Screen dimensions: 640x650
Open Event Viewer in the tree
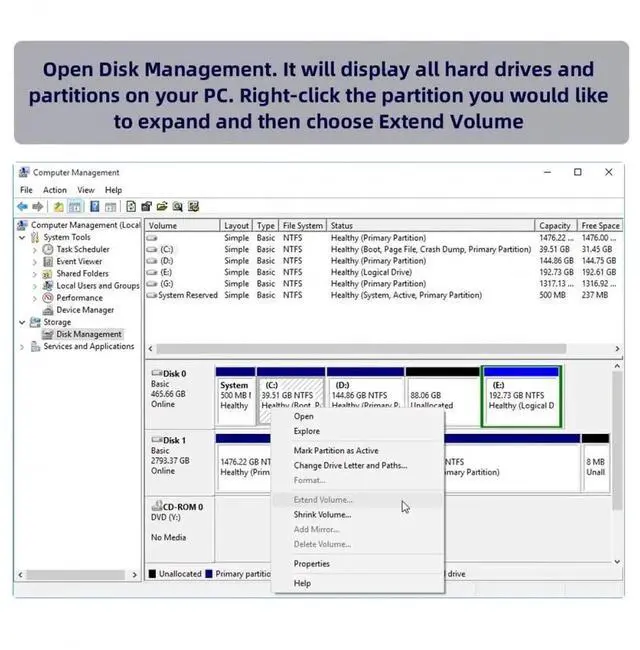click(79, 262)
